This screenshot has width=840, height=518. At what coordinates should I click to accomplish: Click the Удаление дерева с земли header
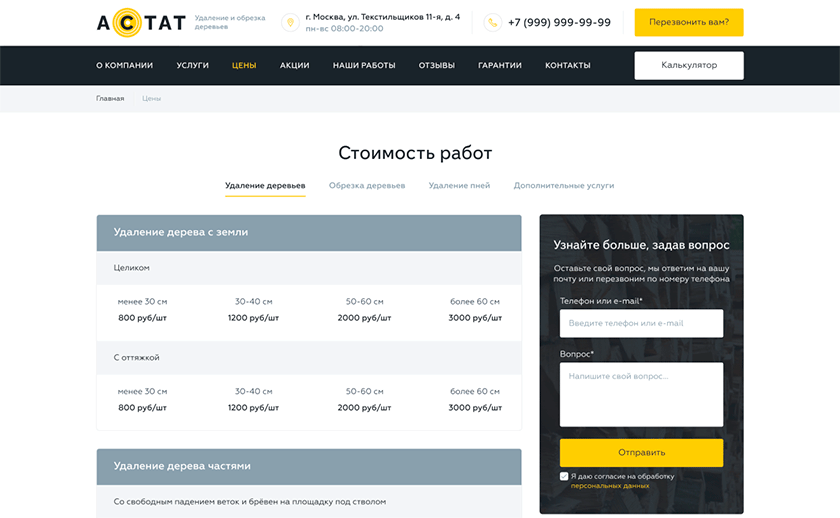click(x=309, y=233)
